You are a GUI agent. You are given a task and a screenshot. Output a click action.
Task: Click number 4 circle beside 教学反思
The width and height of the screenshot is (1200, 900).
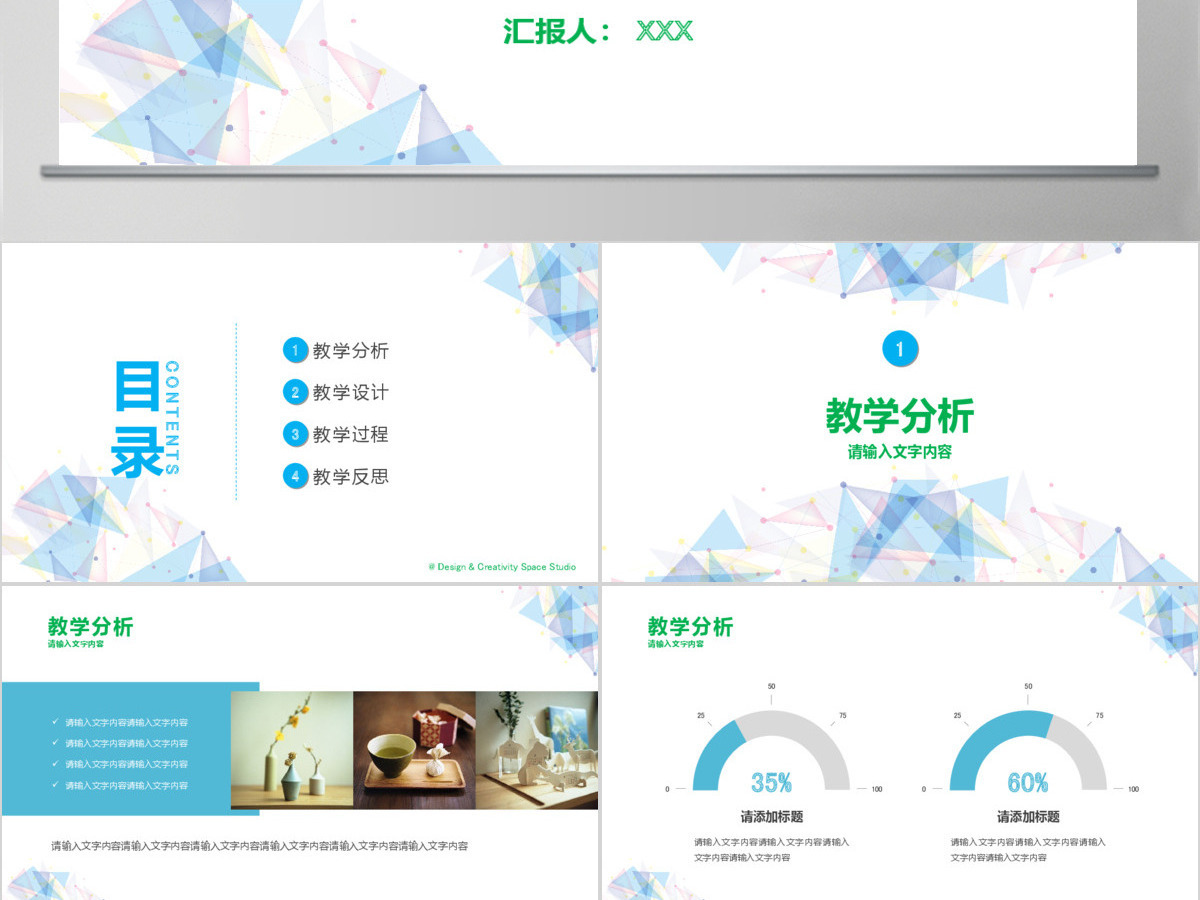pos(295,476)
